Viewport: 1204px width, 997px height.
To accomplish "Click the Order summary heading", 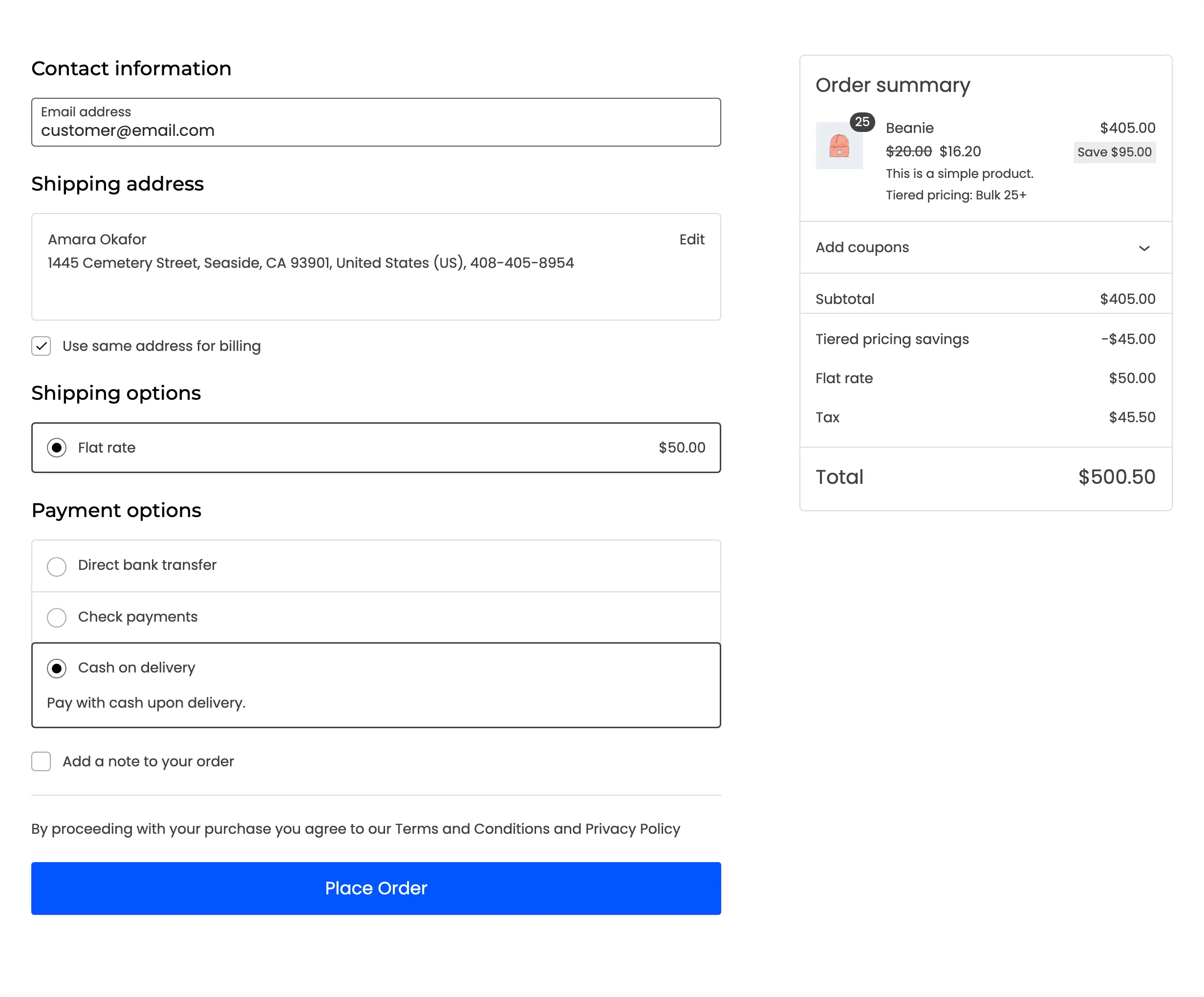I will point(893,86).
